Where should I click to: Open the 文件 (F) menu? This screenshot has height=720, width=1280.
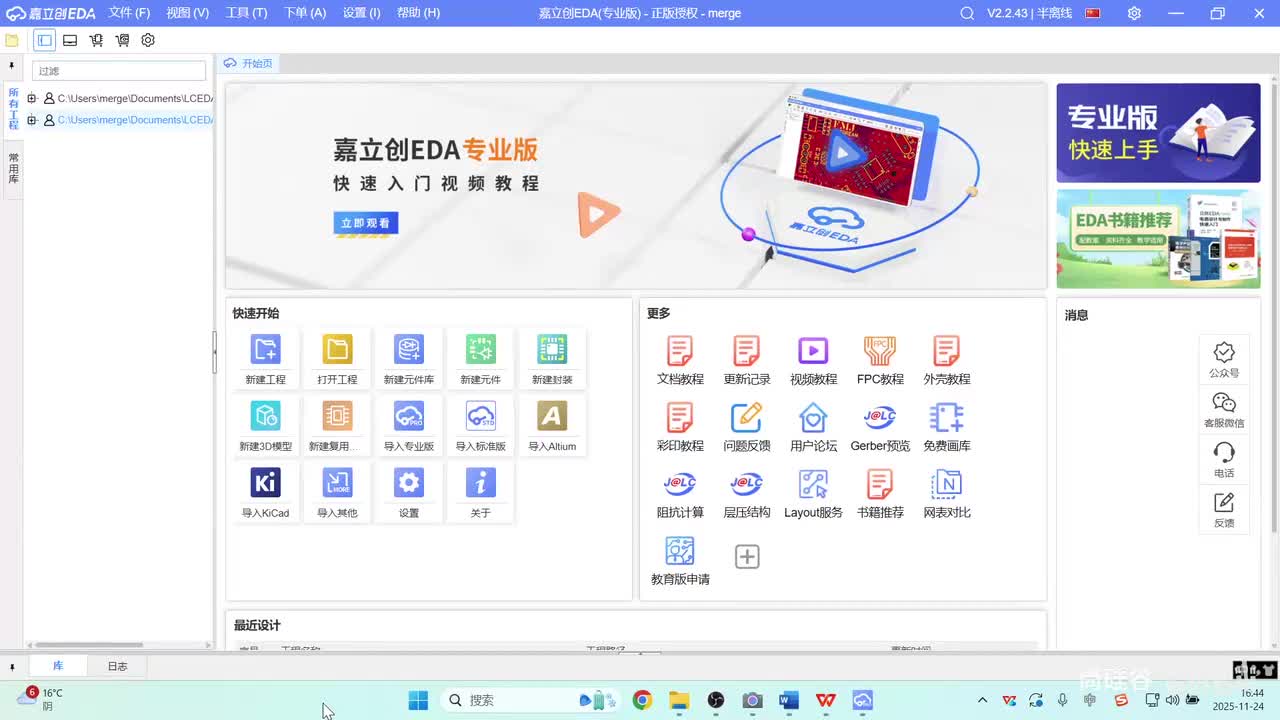(129, 13)
